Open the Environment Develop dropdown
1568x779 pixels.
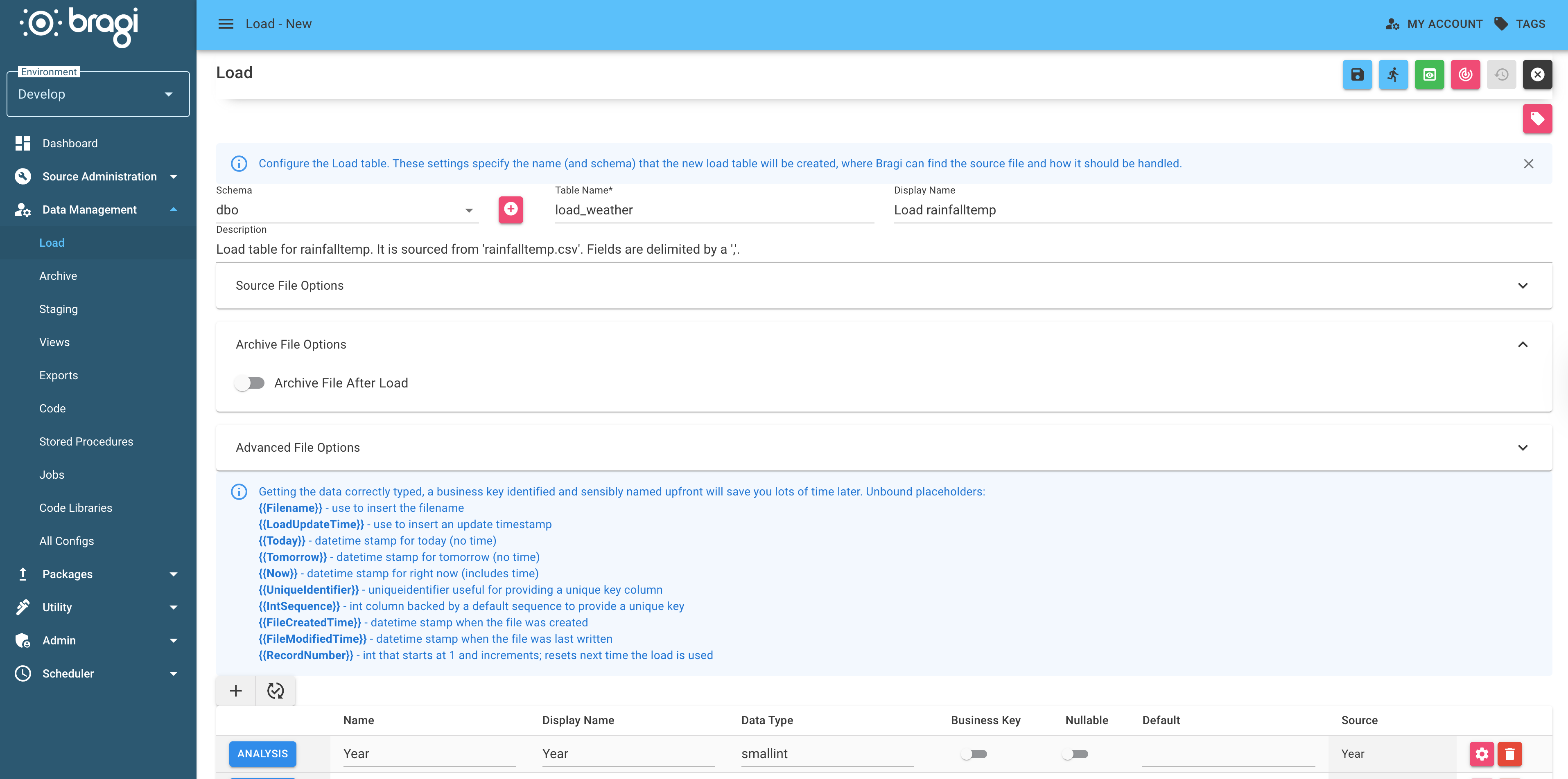98,94
